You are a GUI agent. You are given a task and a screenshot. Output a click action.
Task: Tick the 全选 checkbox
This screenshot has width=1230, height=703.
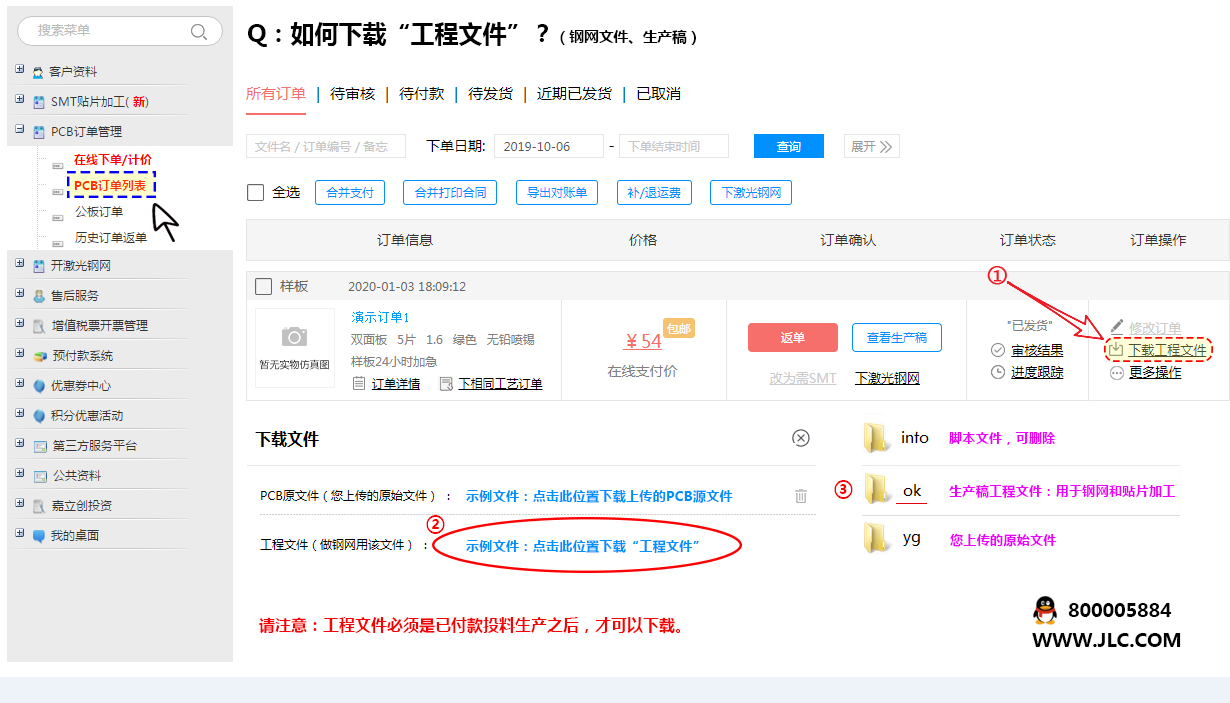click(x=256, y=192)
